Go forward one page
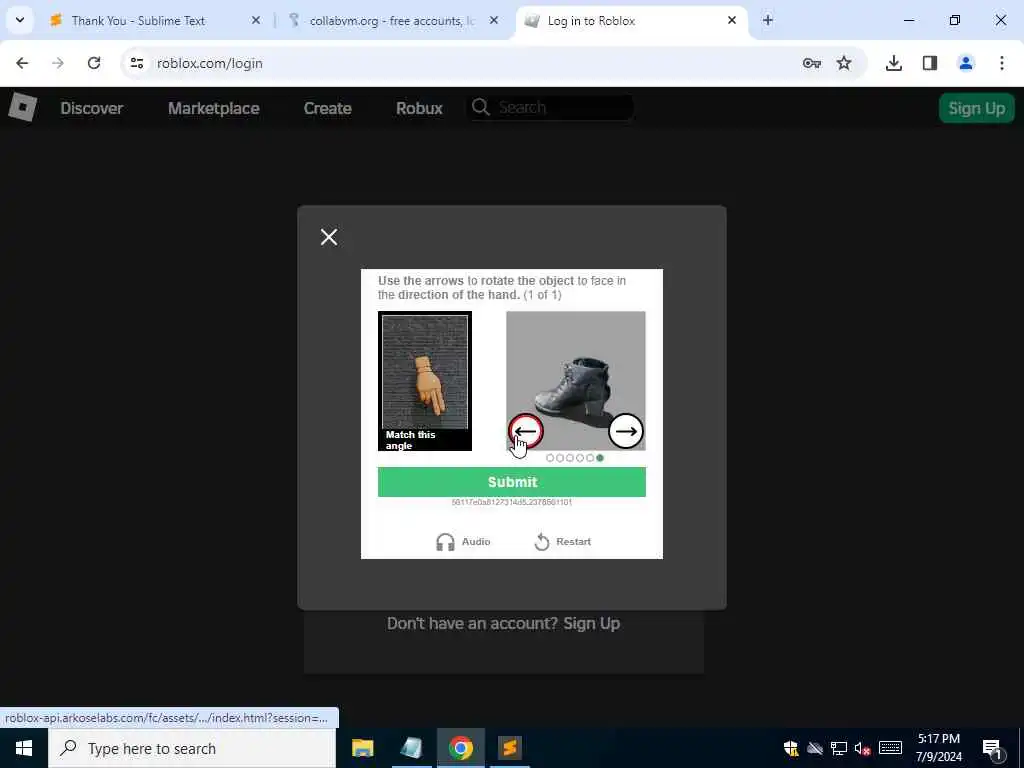 point(58,63)
